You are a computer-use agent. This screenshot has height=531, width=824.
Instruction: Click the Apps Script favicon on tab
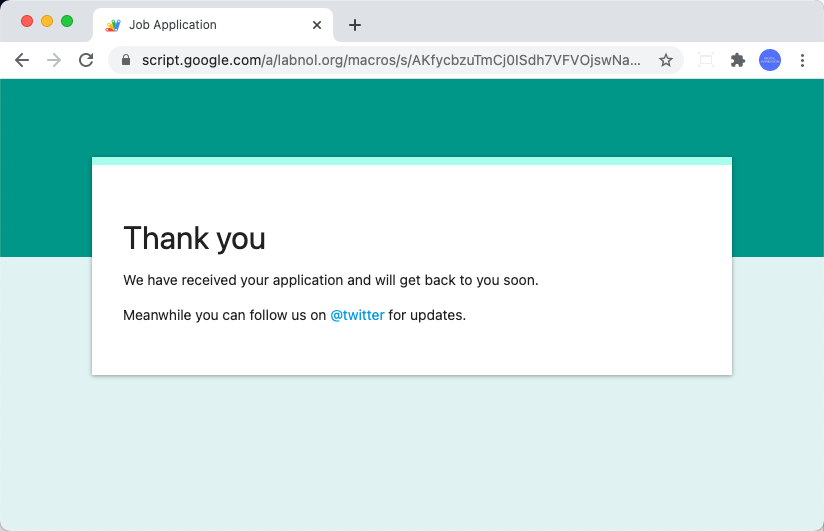[x=113, y=25]
